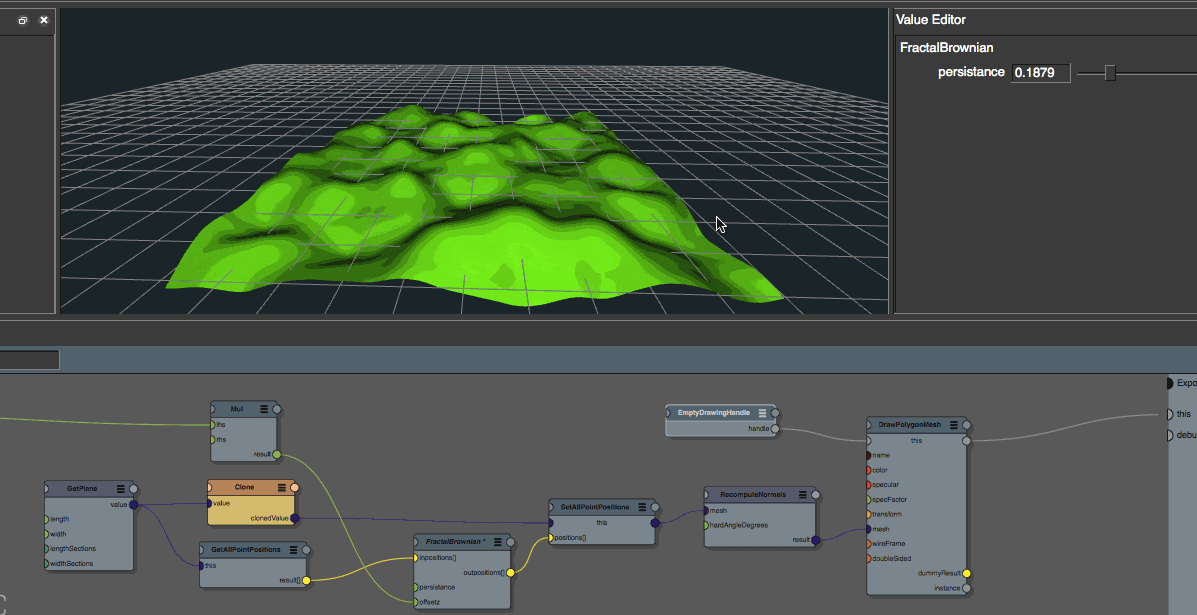Viewport: 1197px width, 615px height.
Task: Click the this input port on GetAllPointPositions
Action: [x=202, y=566]
